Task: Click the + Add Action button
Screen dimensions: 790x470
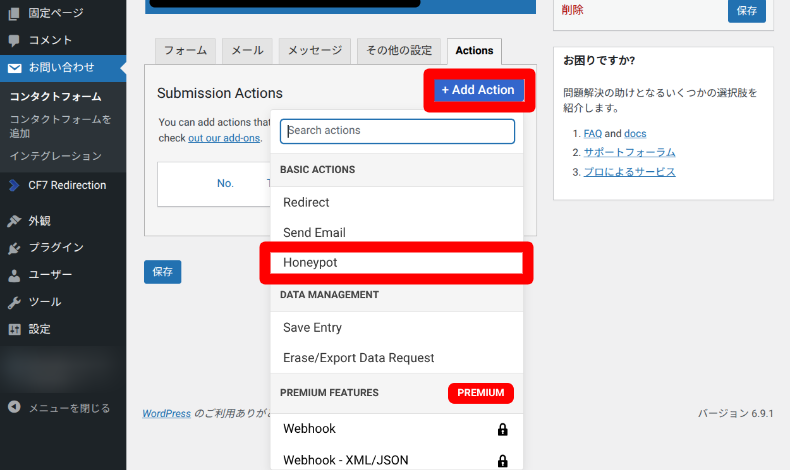Action: coord(479,90)
